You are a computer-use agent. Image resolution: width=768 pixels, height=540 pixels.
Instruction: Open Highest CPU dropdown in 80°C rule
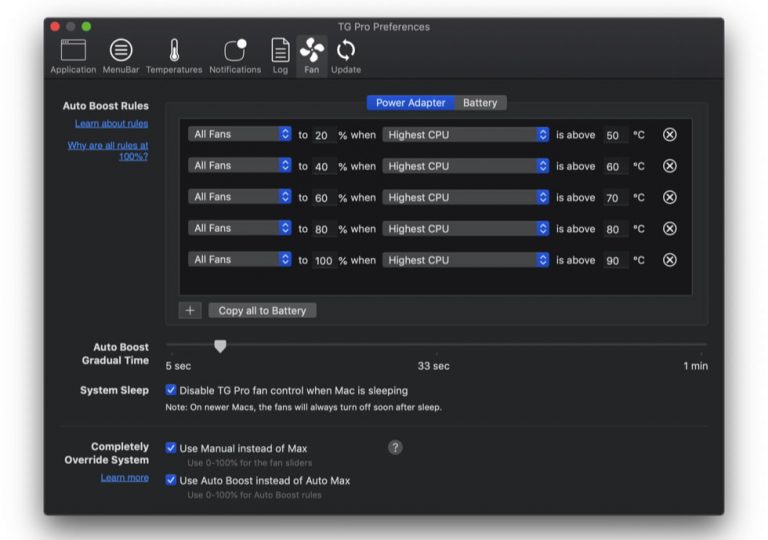(x=465, y=229)
